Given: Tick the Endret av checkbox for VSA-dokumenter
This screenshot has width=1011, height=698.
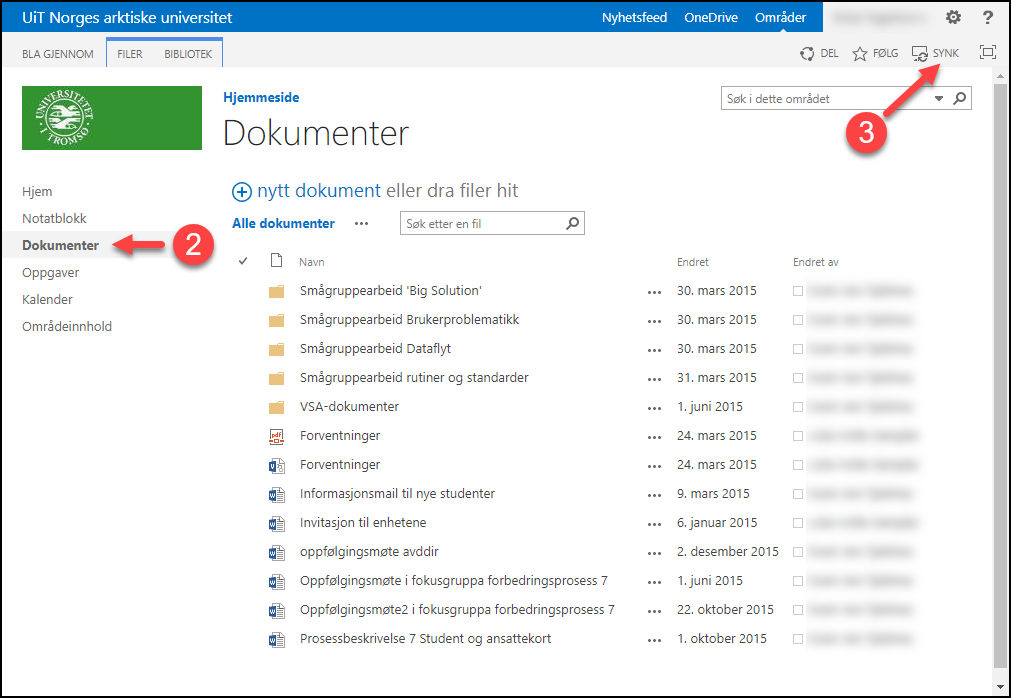Looking at the screenshot, I should (797, 407).
